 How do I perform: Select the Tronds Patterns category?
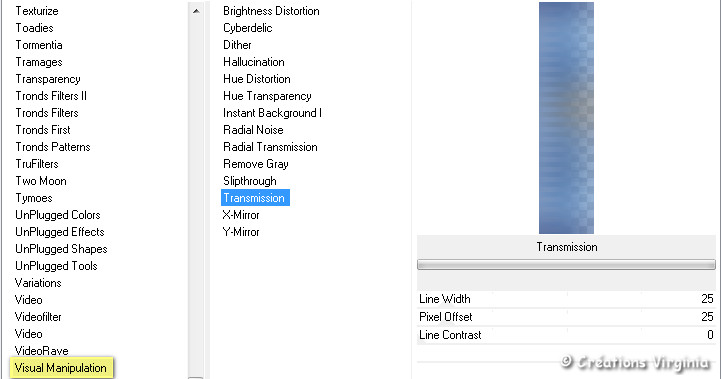point(53,147)
